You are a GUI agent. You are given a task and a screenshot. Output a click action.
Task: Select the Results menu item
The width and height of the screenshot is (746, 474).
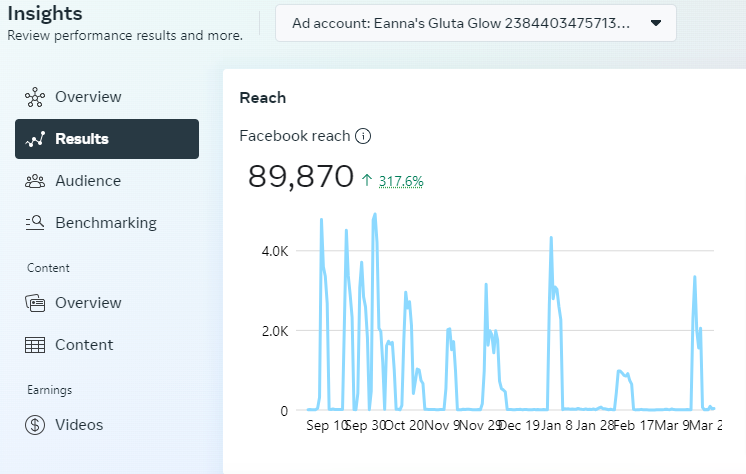(x=107, y=139)
